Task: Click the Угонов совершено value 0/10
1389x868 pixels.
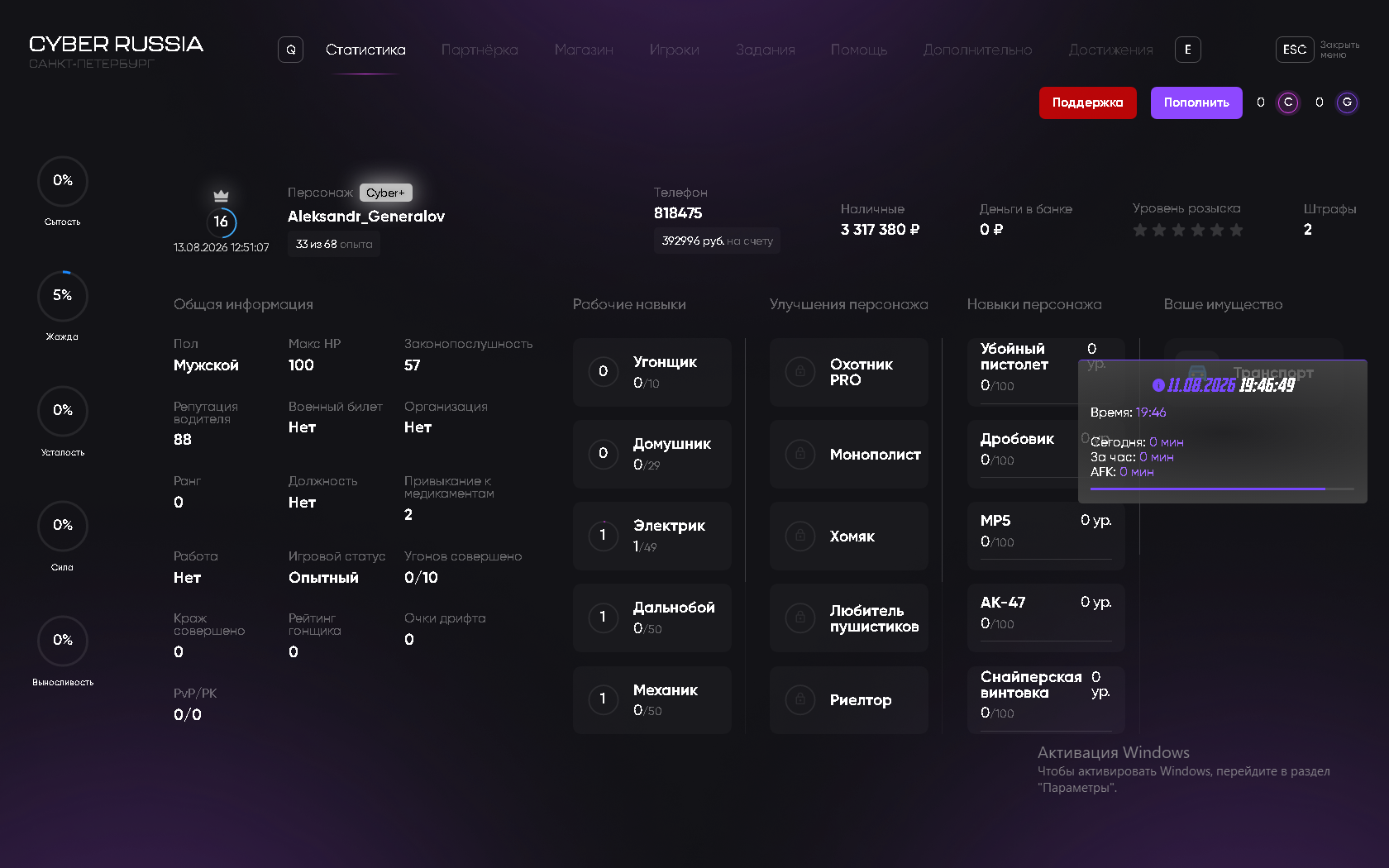Action: click(x=421, y=578)
